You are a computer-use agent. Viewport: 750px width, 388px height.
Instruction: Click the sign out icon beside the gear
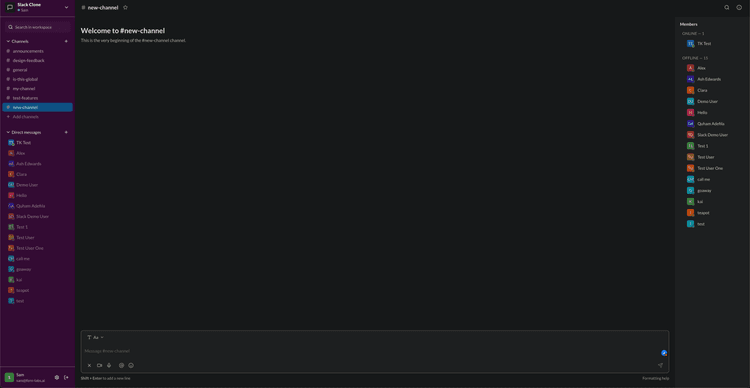[x=66, y=377]
